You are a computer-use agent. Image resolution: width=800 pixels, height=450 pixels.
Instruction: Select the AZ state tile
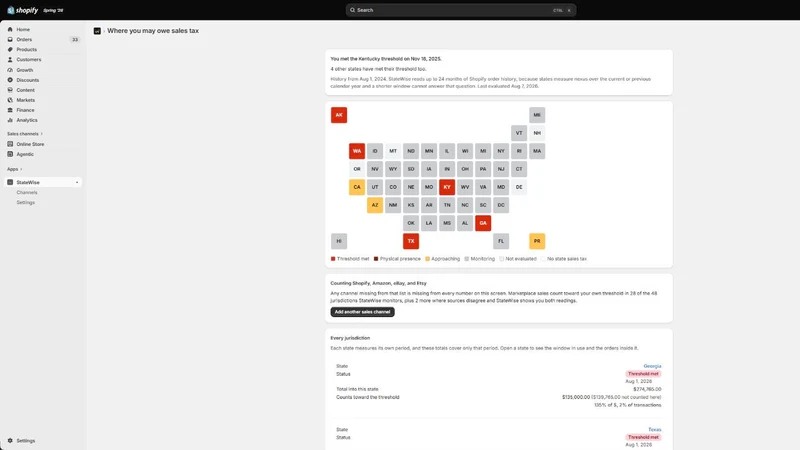[x=375, y=205]
